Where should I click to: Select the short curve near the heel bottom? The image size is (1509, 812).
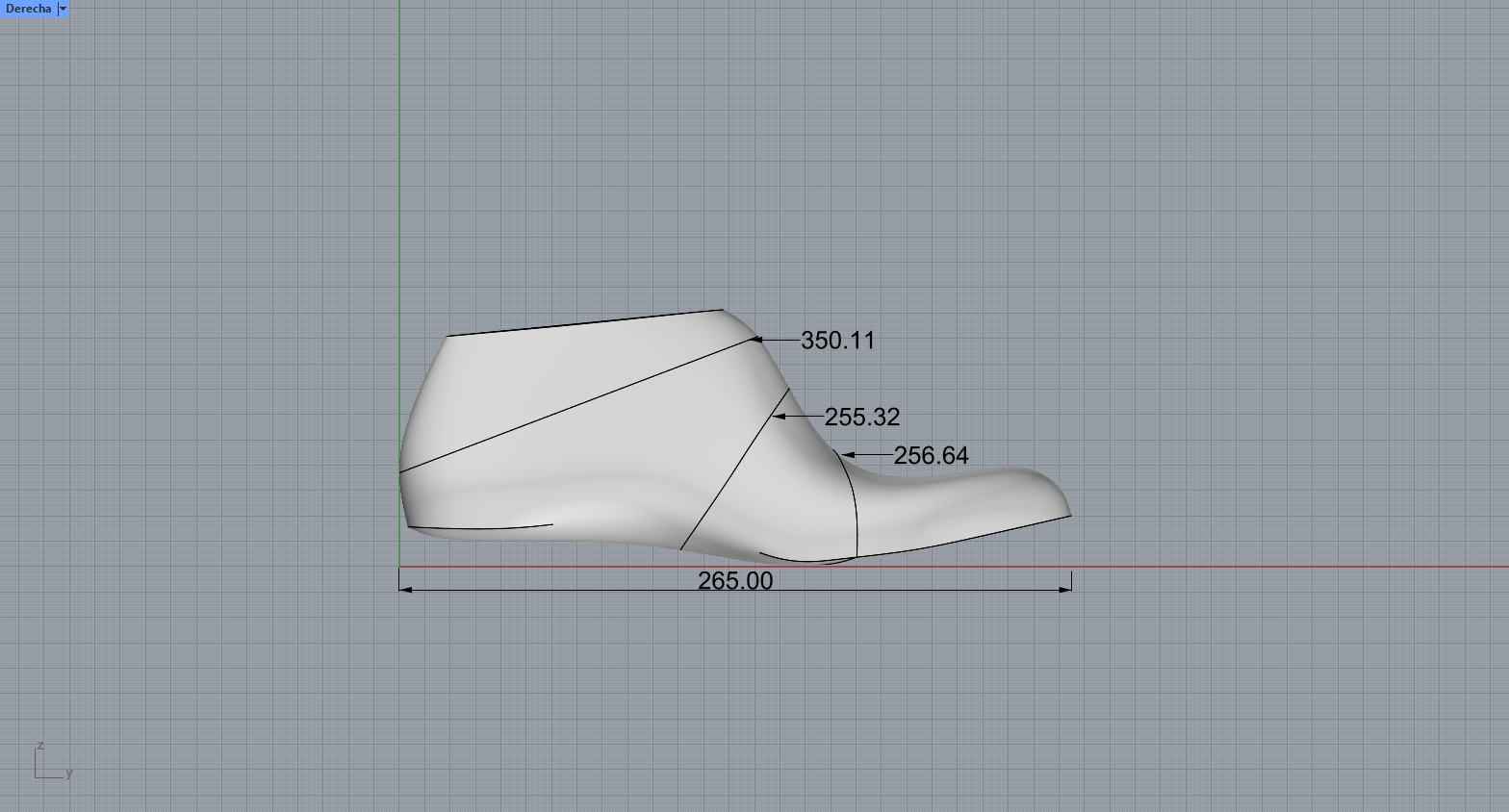(x=481, y=527)
